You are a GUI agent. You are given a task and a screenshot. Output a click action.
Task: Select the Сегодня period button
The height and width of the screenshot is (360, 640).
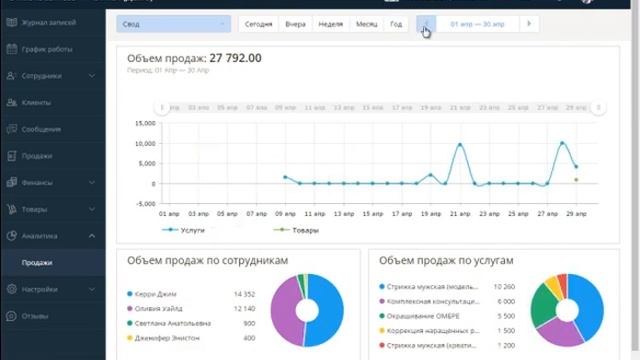(x=258, y=24)
